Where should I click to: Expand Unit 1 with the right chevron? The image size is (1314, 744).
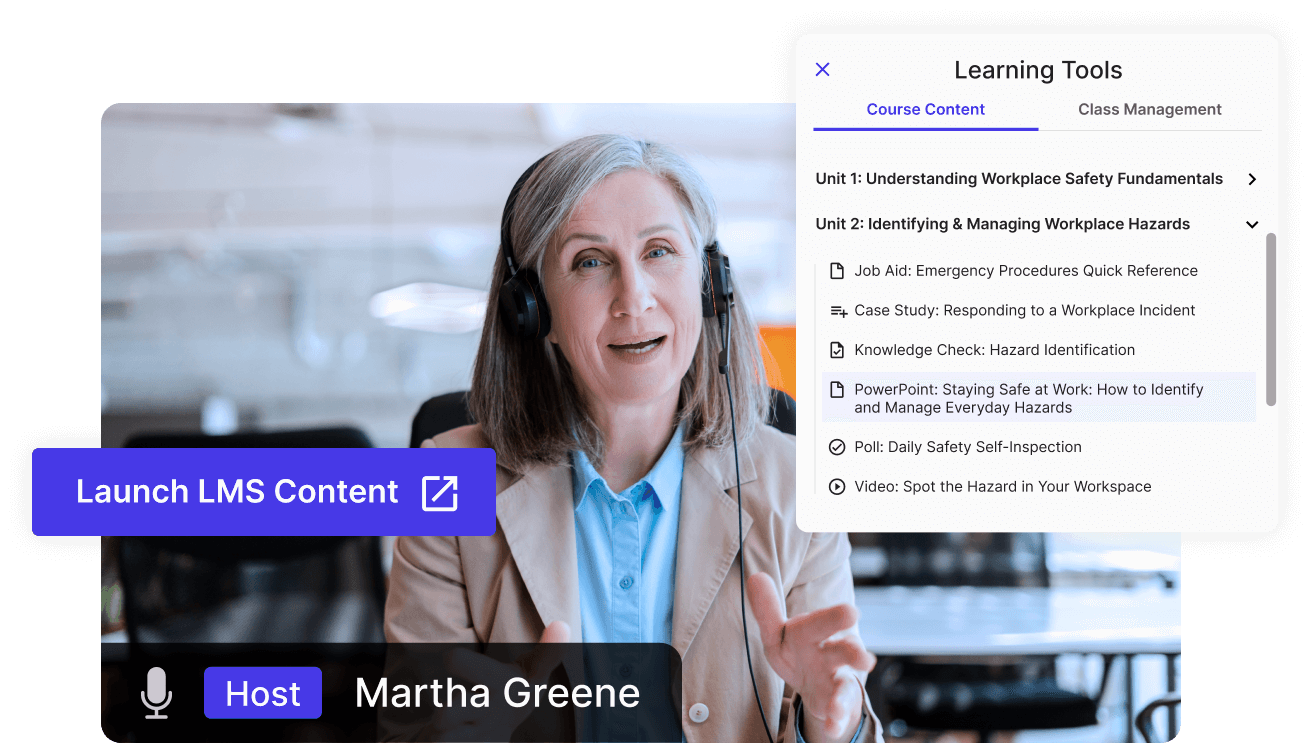[1252, 179]
